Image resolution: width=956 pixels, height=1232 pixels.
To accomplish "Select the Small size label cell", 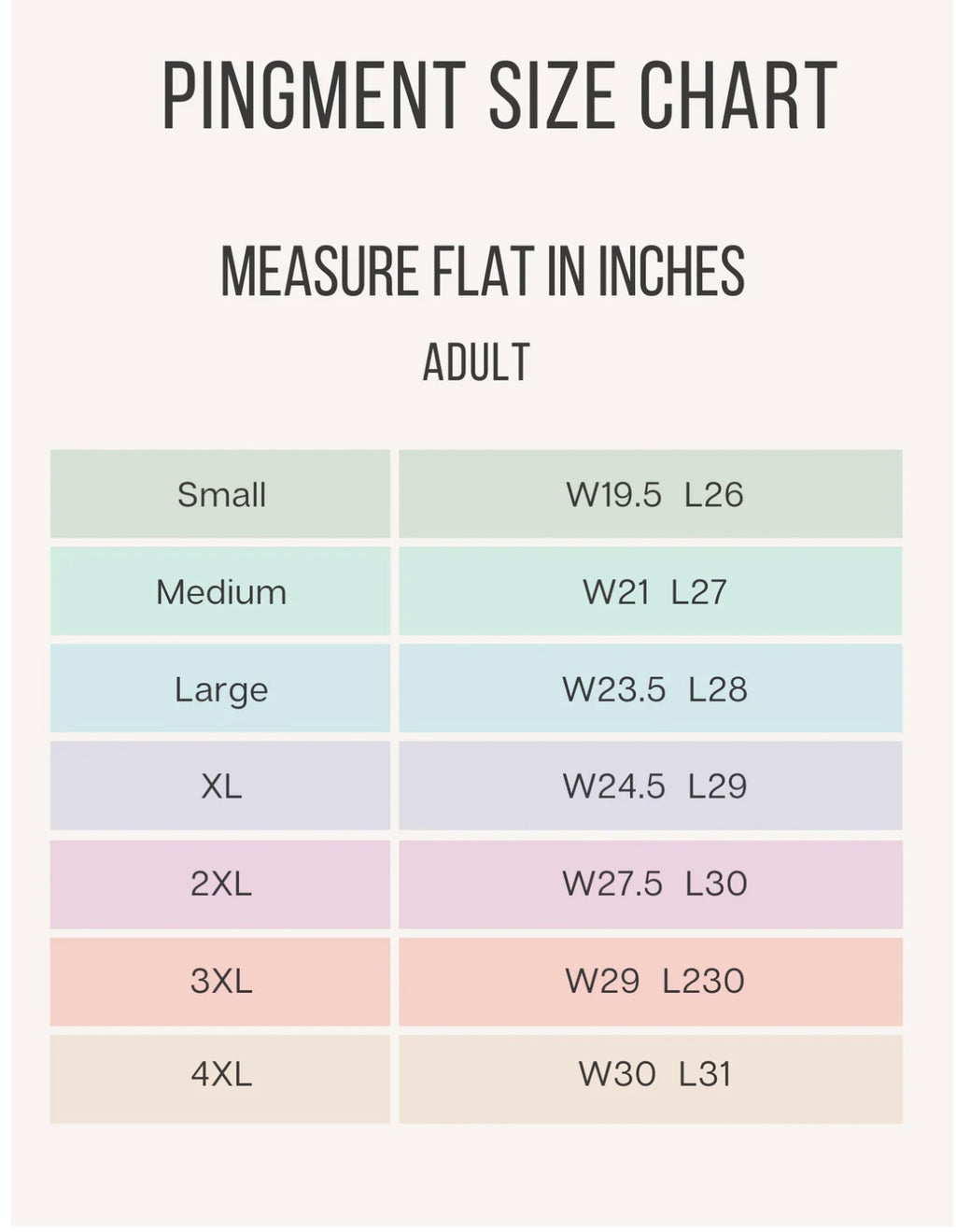I will coord(221,494).
